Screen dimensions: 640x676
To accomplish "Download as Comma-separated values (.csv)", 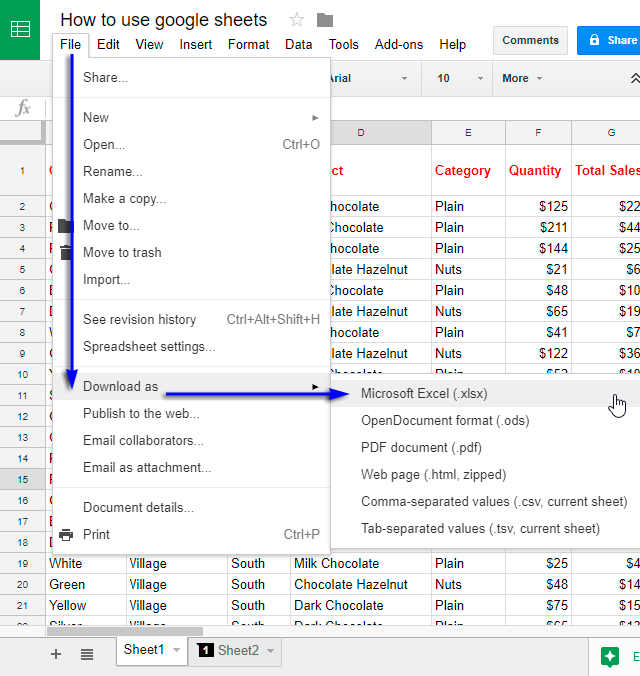I will click(x=485, y=502).
